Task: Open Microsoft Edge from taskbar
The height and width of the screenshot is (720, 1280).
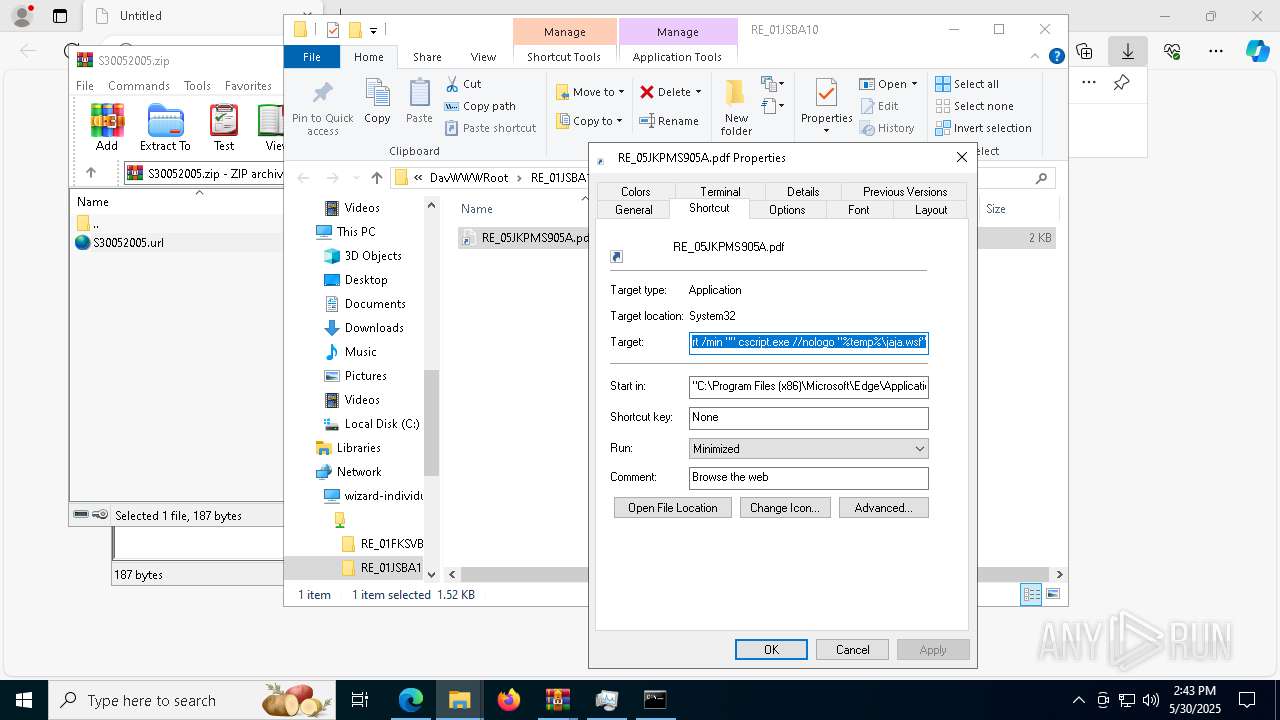Action: click(411, 700)
